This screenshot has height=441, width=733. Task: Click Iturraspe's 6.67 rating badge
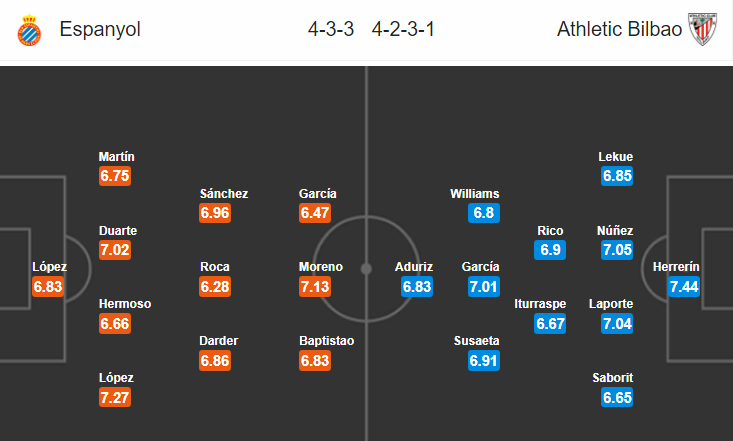click(x=550, y=324)
